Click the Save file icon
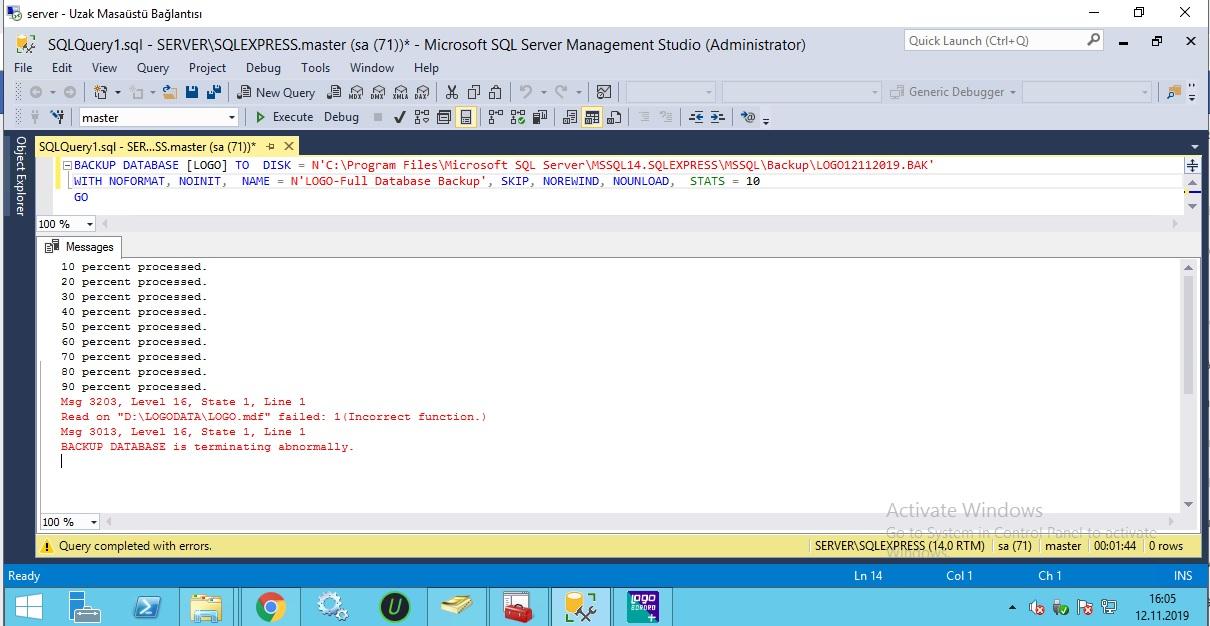 point(192,92)
